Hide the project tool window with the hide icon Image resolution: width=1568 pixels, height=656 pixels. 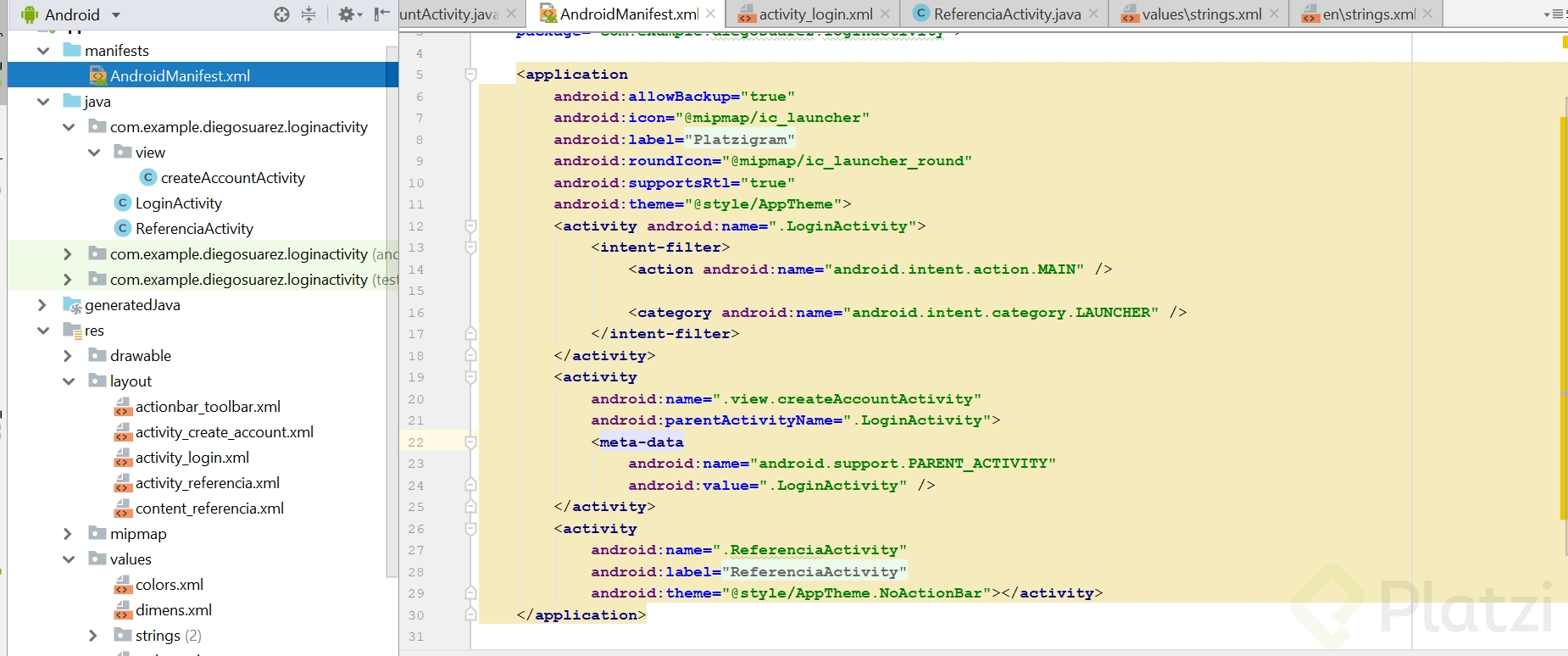coord(382,14)
